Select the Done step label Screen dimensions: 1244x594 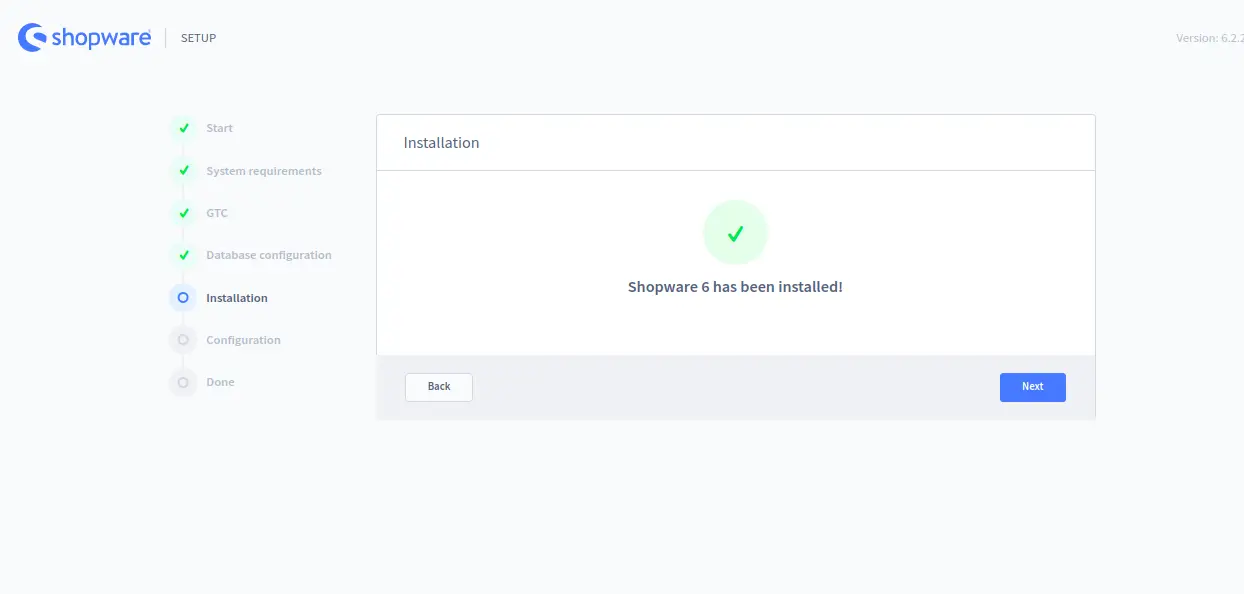220,382
